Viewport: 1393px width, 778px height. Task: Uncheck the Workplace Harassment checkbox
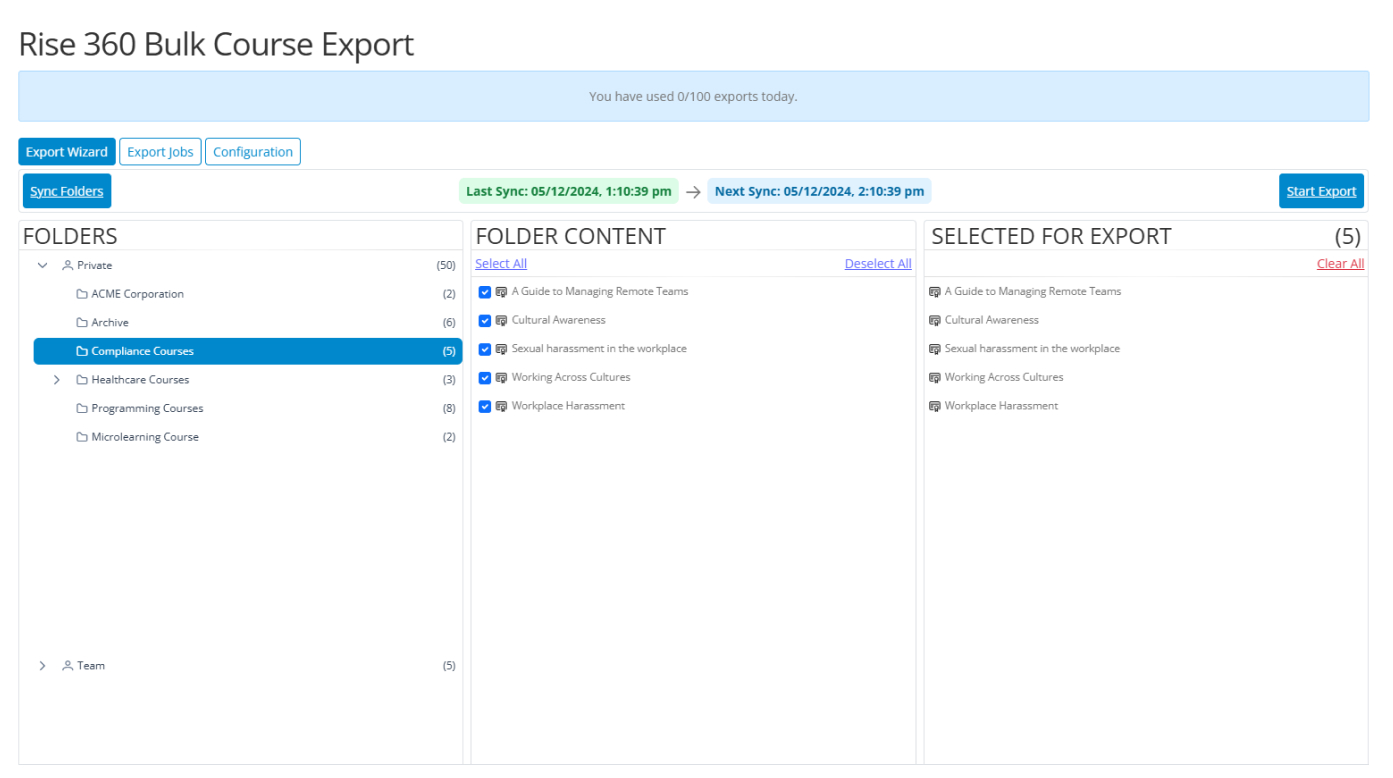[485, 406]
